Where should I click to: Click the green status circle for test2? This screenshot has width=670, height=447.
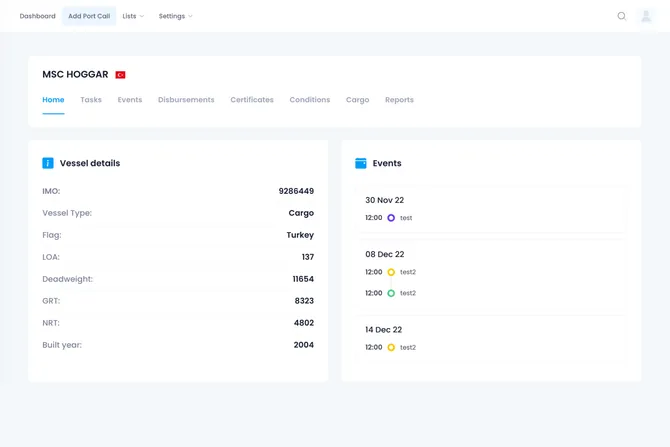point(391,293)
